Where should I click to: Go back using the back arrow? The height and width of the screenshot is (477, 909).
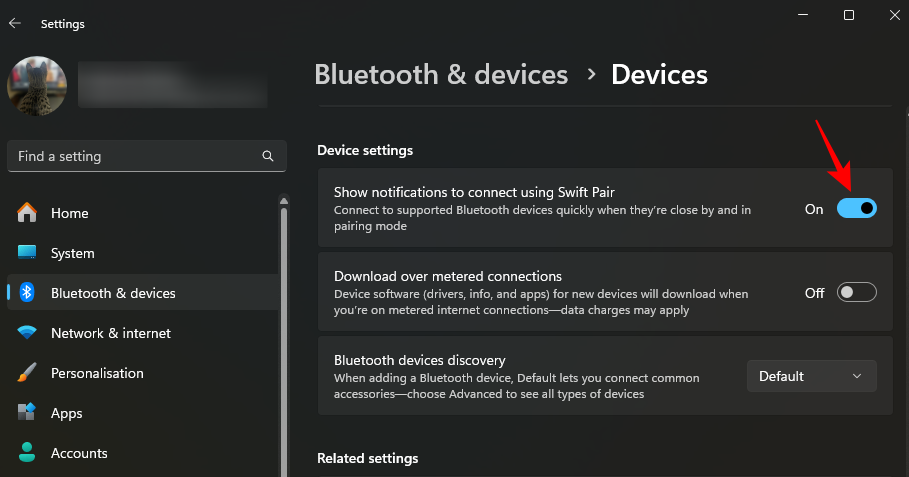tap(15, 23)
